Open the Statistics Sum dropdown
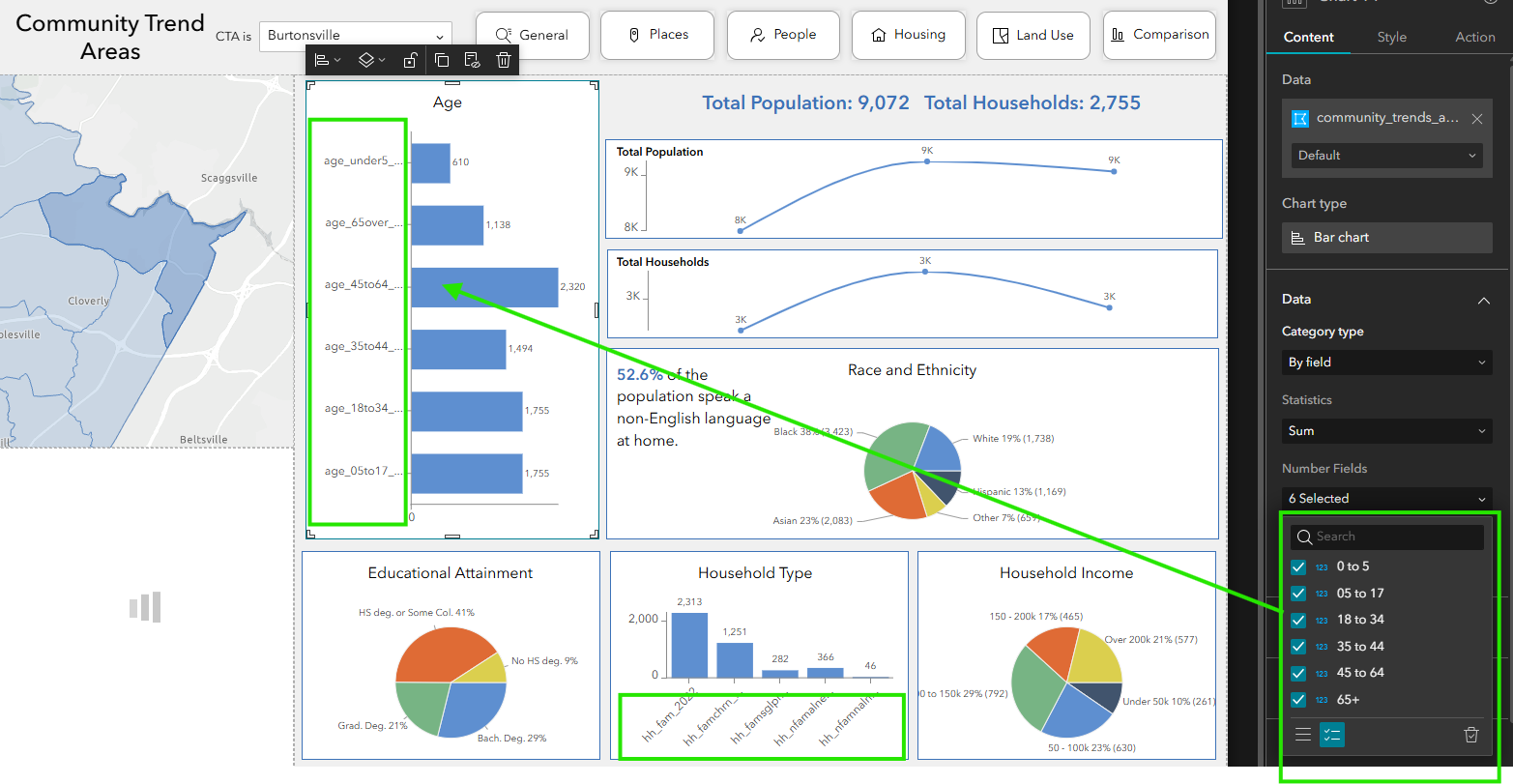The image size is (1513, 784). [1386, 430]
